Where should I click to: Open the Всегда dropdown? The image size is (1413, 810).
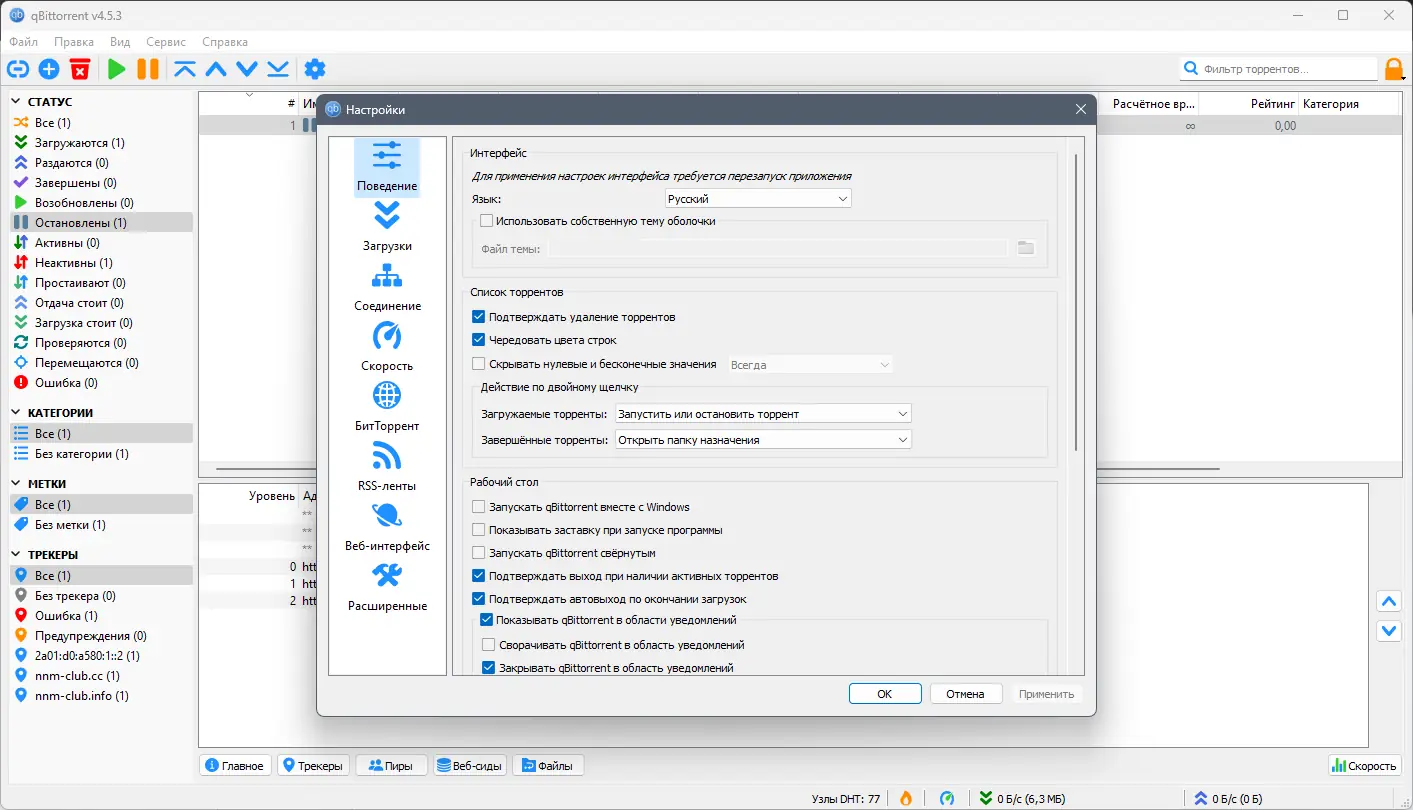[810, 365]
